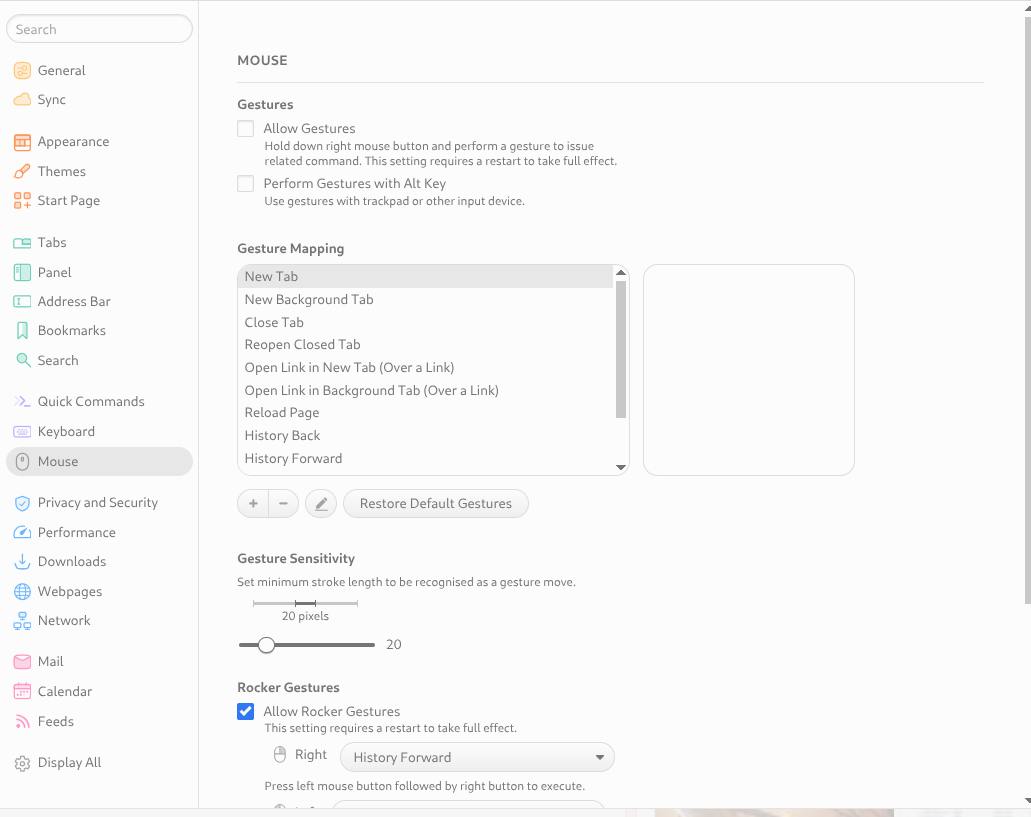Open the Right rocker History Forward dropdown
This screenshot has height=817, width=1031.
[477, 757]
